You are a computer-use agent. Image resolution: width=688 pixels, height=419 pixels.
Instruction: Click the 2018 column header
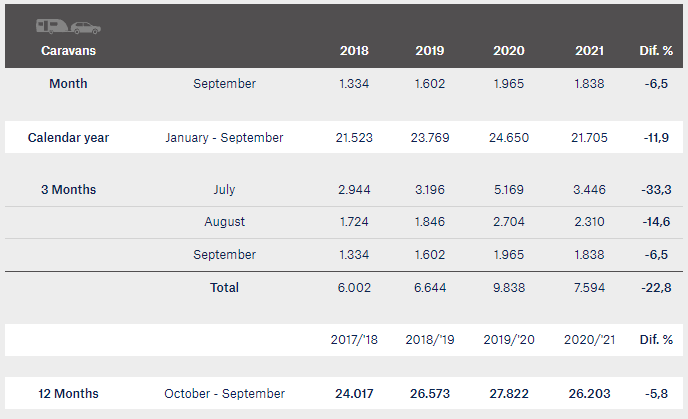pos(354,51)
